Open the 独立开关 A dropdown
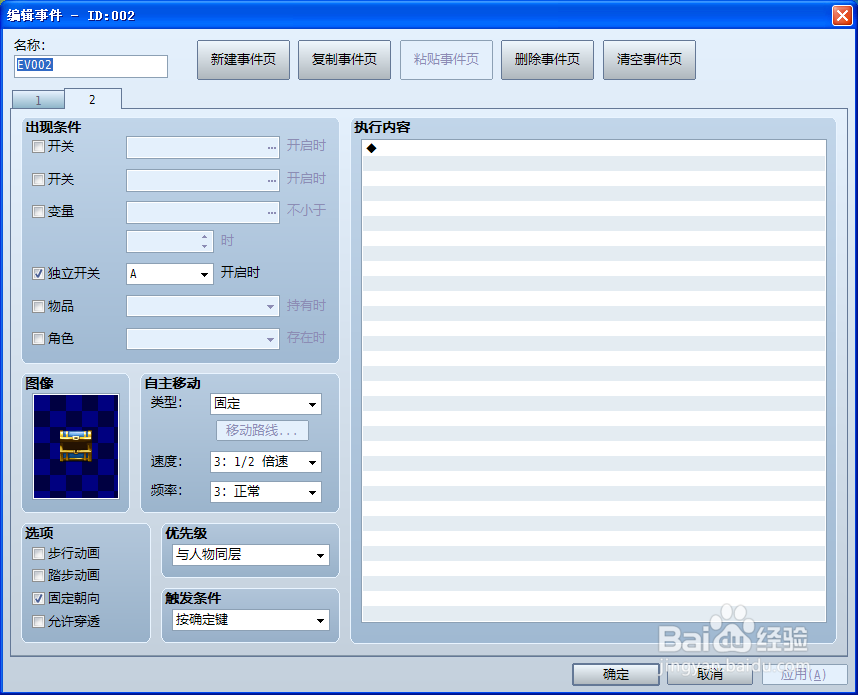The image size is (858, 695). (x=170, y=274)
